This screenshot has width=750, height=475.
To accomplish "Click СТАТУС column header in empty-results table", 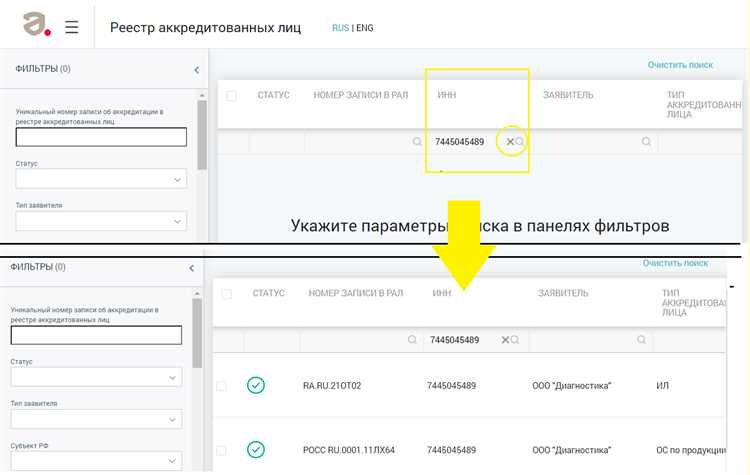I will 274,95.
